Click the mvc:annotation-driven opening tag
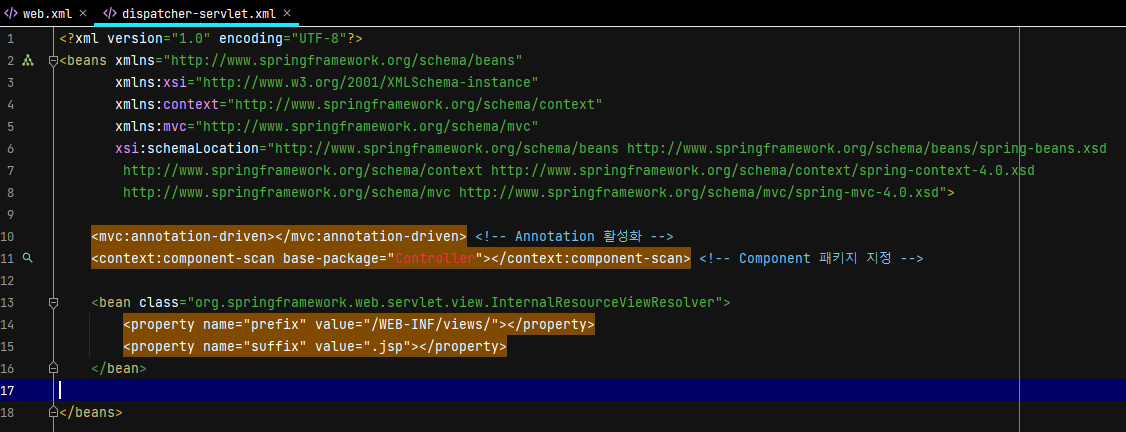This screenshot has height=432, width=1126. pos(183,236)
